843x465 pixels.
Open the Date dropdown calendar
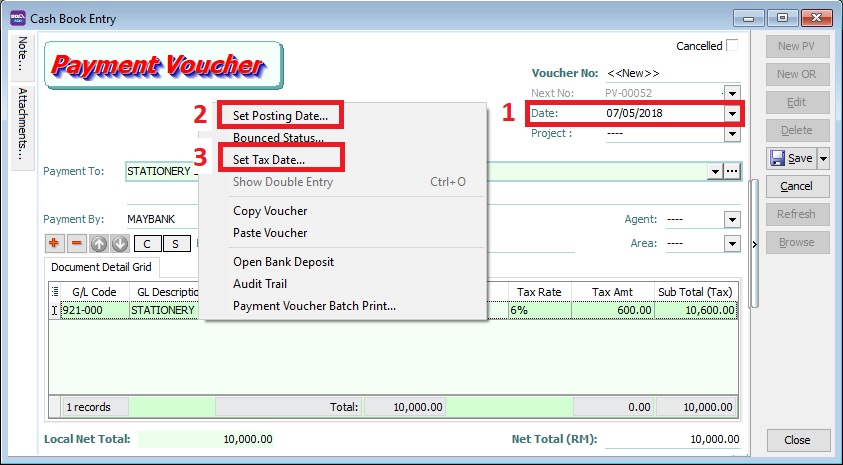click(732, 114)
